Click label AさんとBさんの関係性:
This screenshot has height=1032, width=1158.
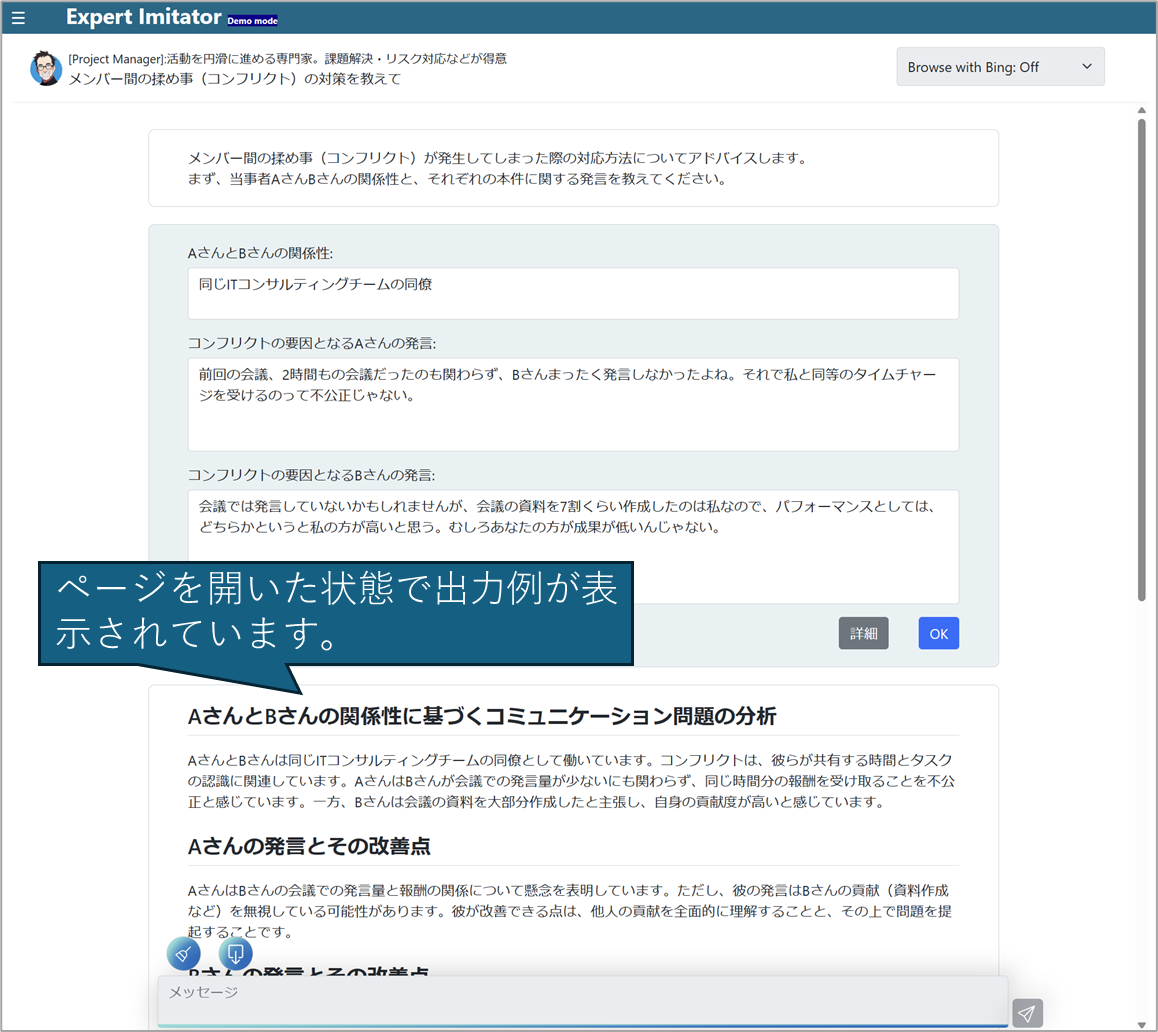(x=260, y=253)
